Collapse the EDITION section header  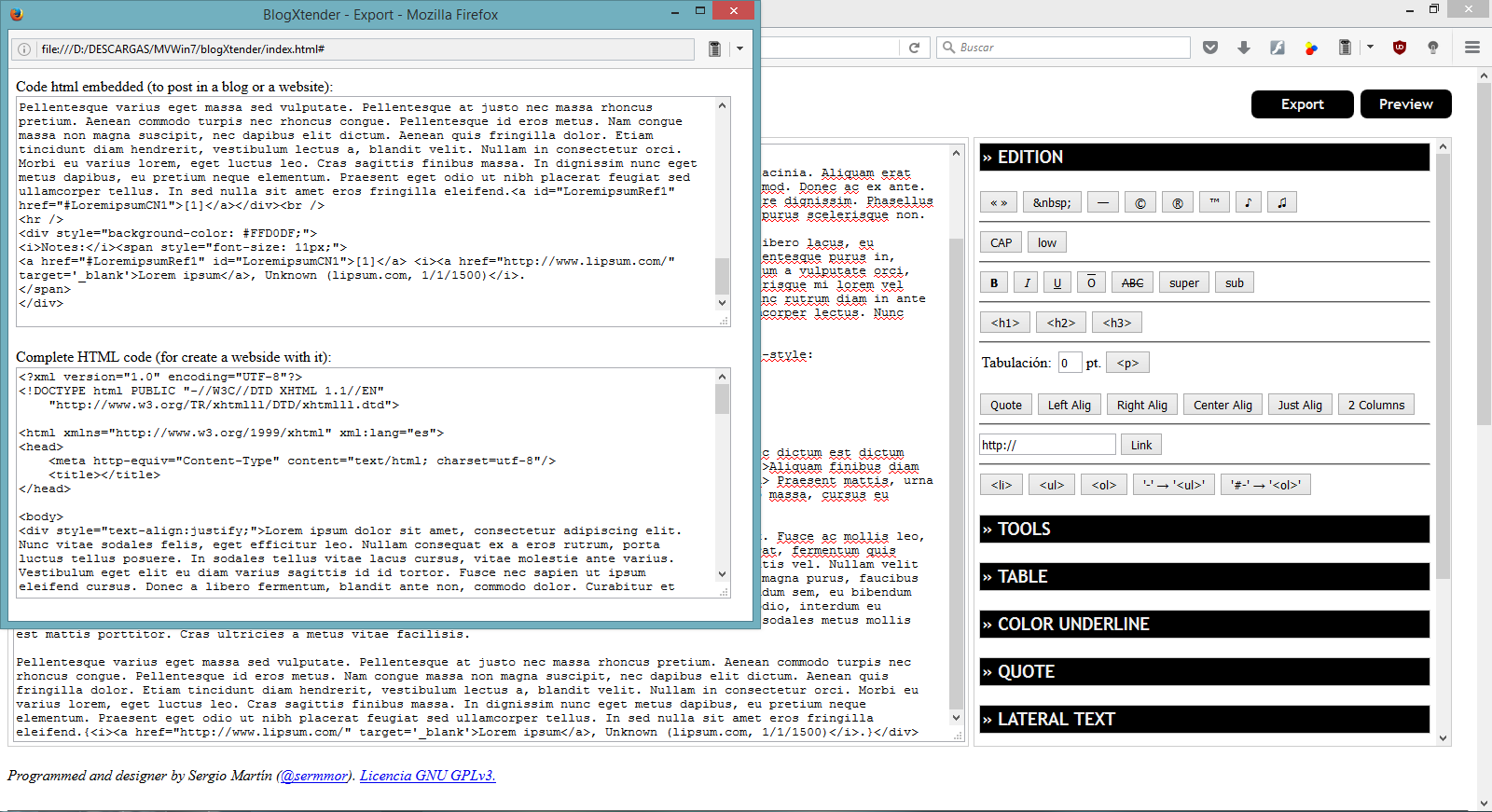(1204, 157)
